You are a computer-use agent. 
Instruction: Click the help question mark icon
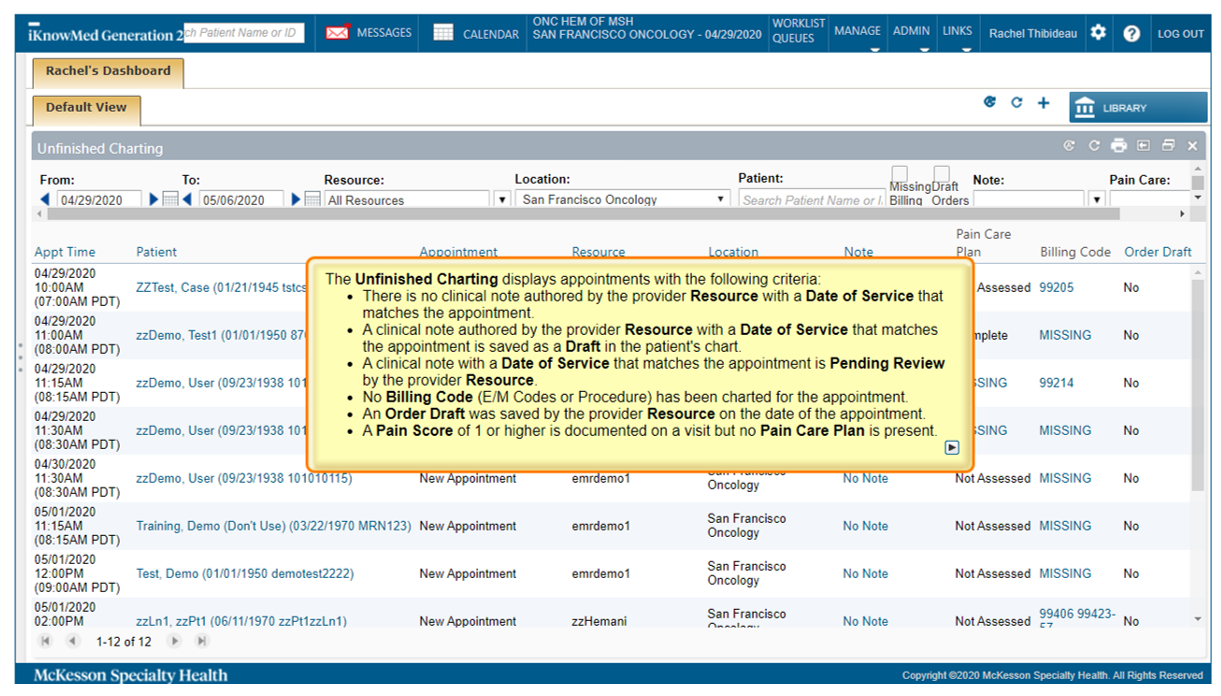pyautogui.click(x=1131, y=33)
